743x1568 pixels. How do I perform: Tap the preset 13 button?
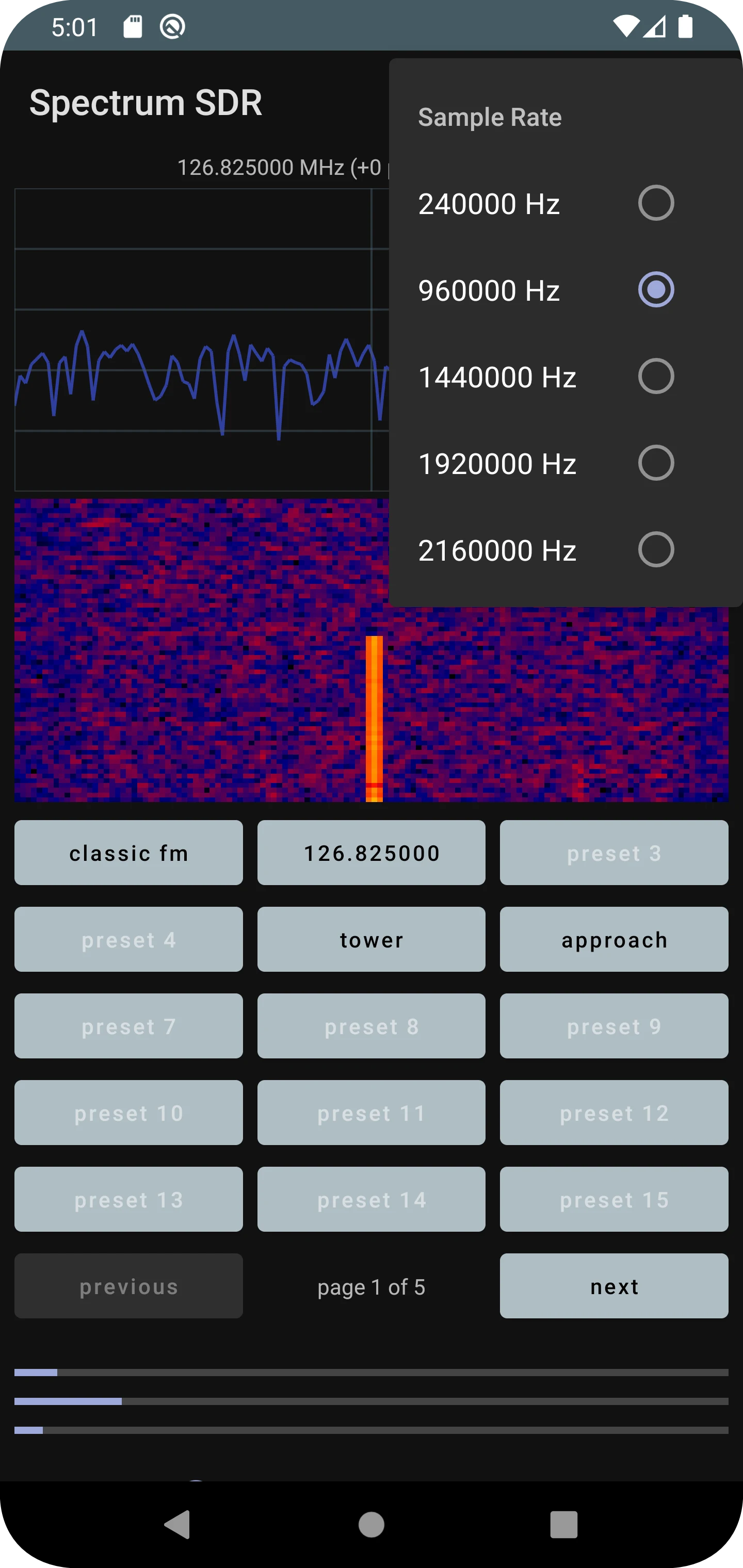128,1199
